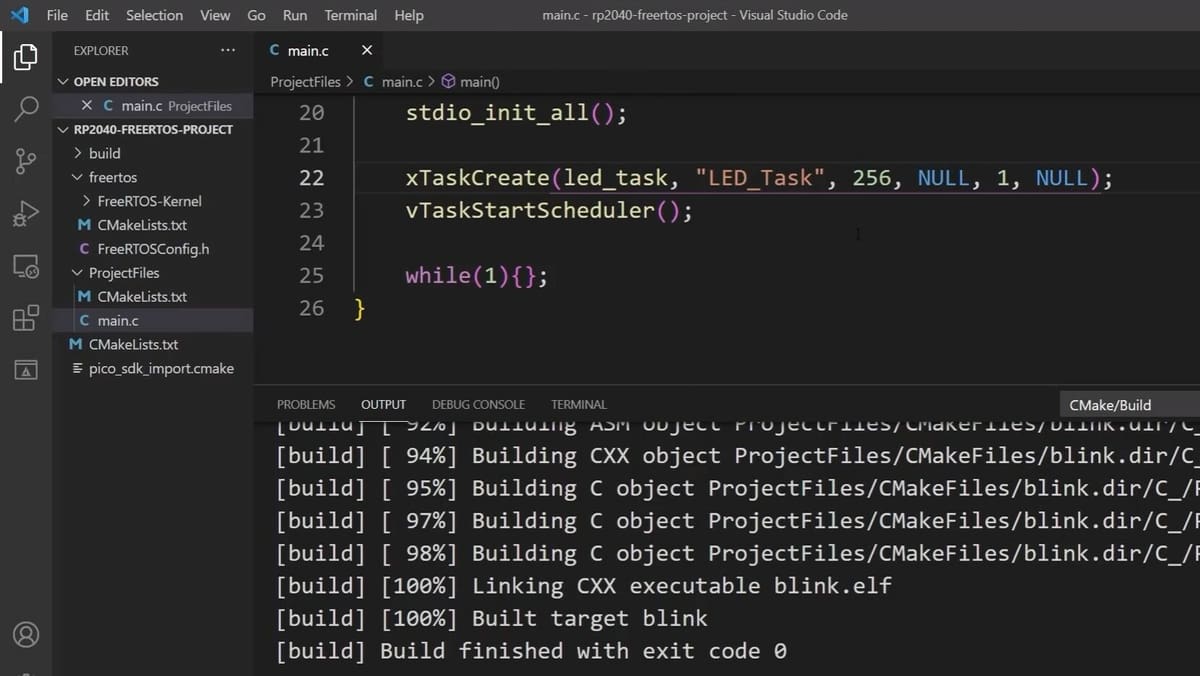1200x676 pixels.
Task: Open the Search view in the activity bar
Action: (26, 108)
